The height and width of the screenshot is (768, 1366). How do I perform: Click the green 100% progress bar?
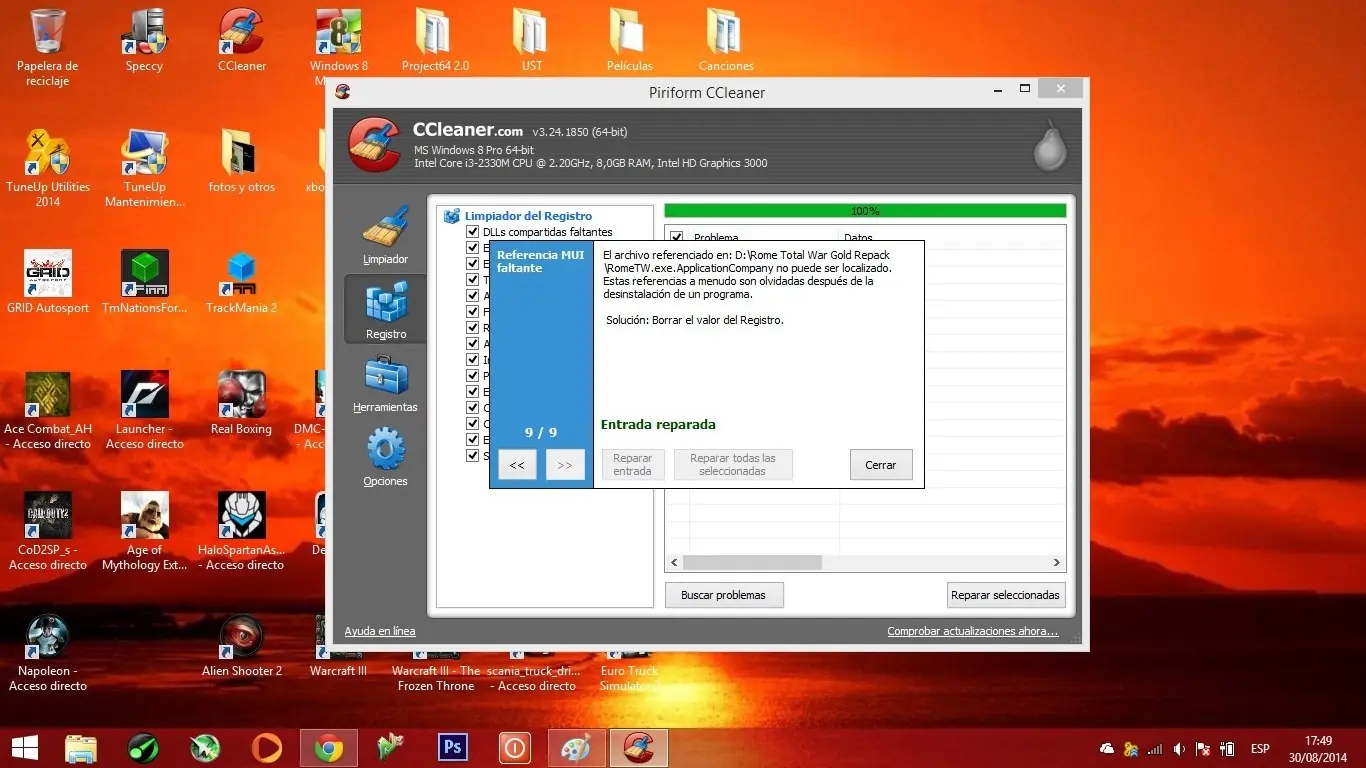865,211
